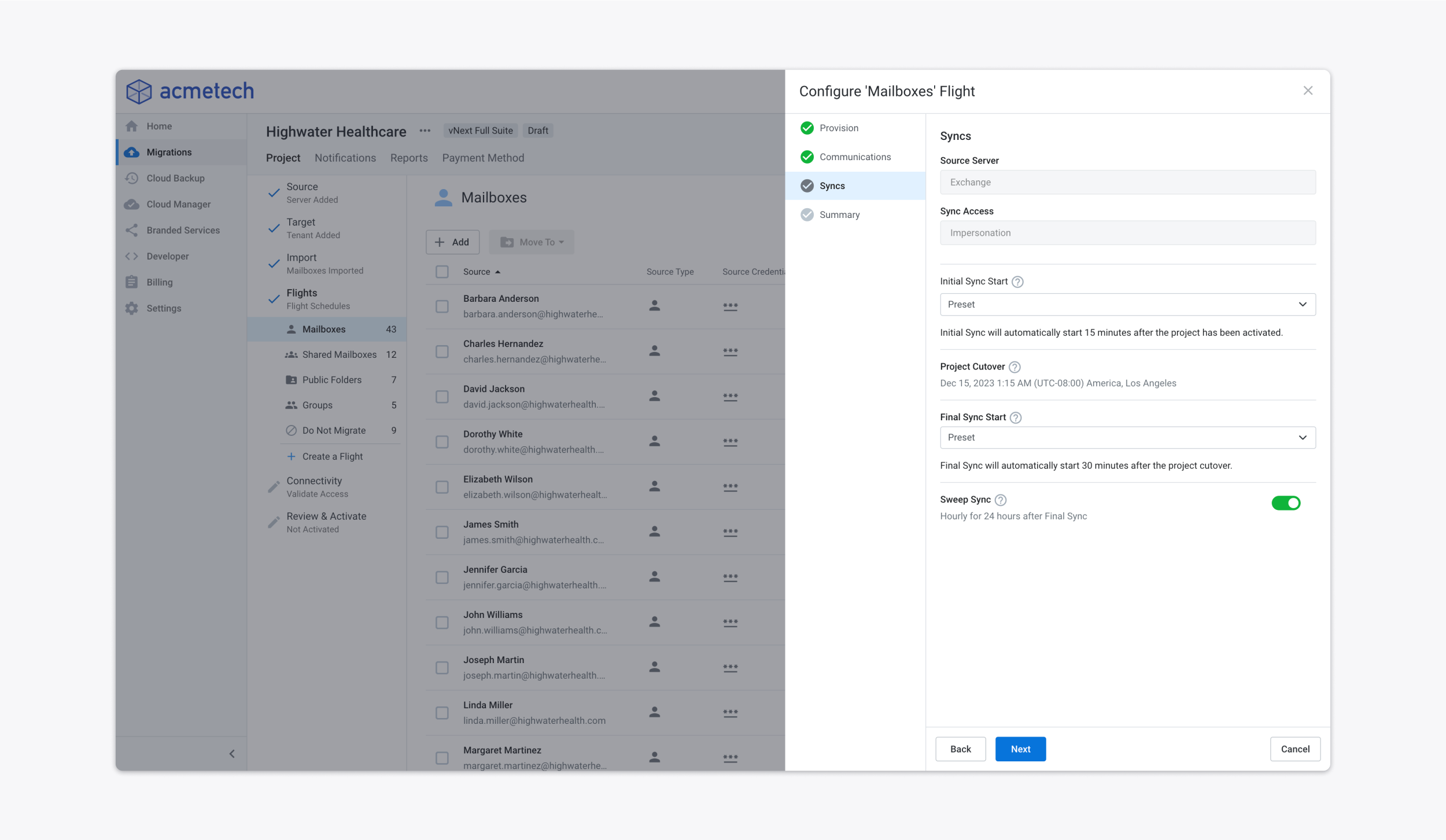Click the Draft status tag
1446x840 pixels.
(x=538, y=131)
